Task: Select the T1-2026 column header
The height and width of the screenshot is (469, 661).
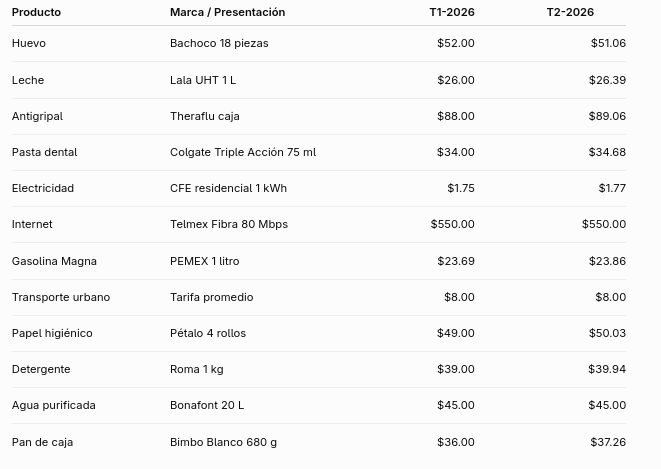Action: tap(452, 12)
